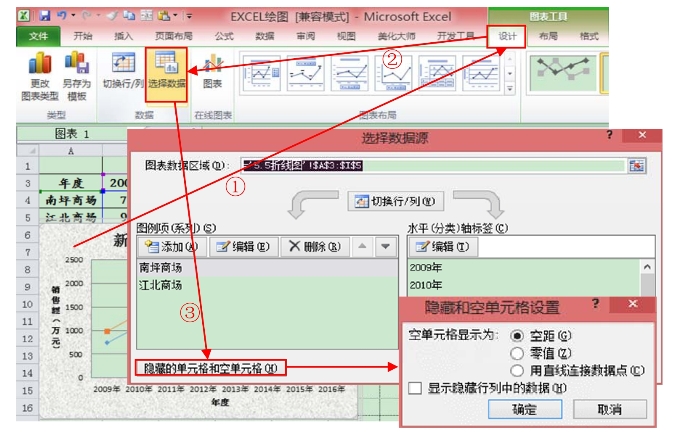This screenshot has height=440, width=698.
Task: Click the 销售额(万元) vertical axis title
Action: (56, 317)
